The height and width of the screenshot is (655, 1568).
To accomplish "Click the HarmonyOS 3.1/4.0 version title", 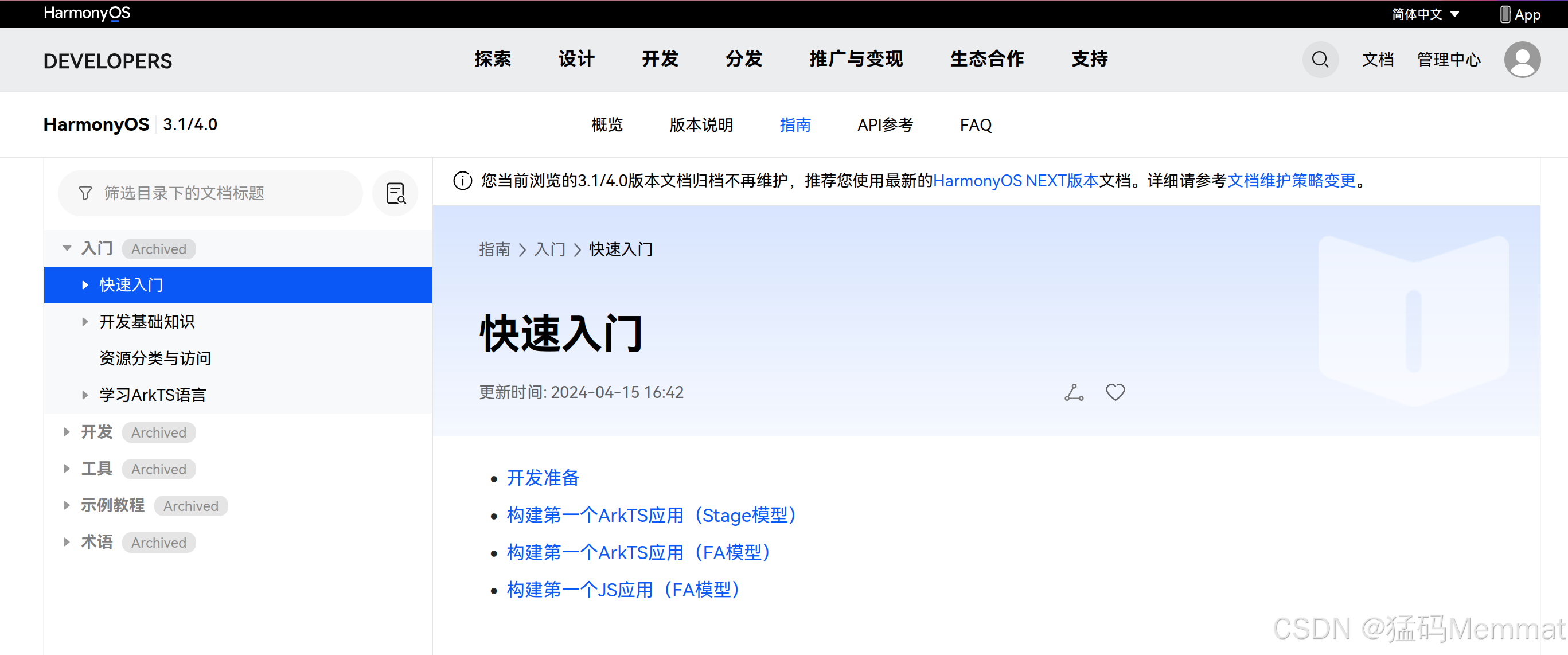I will 130,124.
